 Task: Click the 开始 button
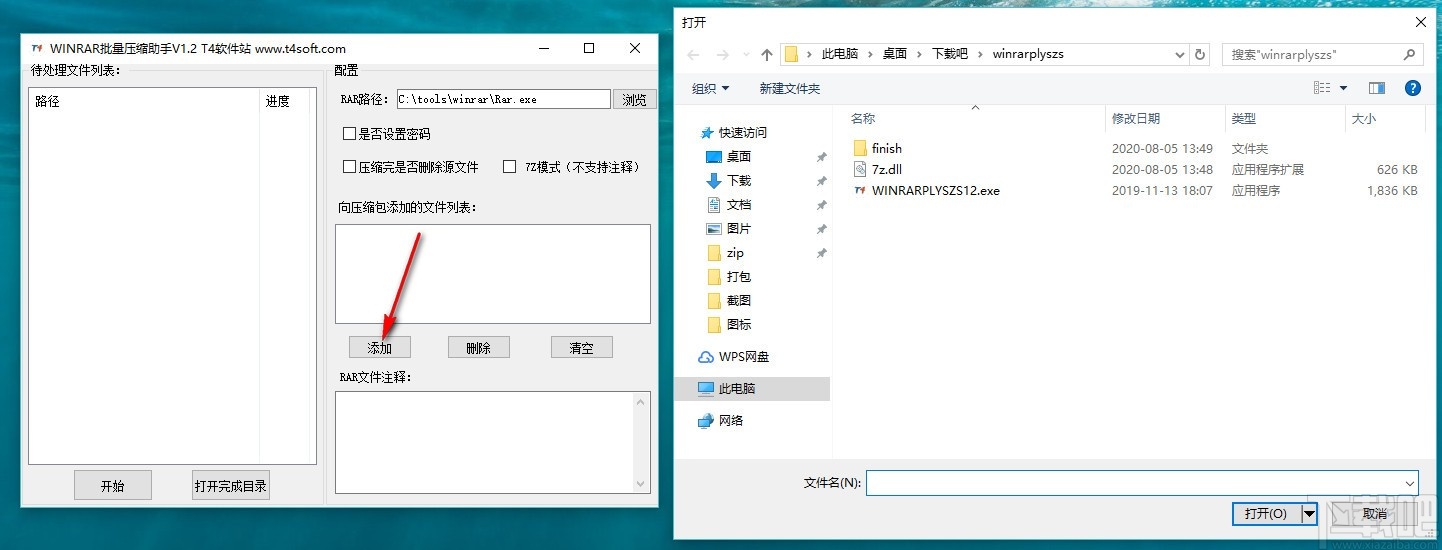[113, 485]
